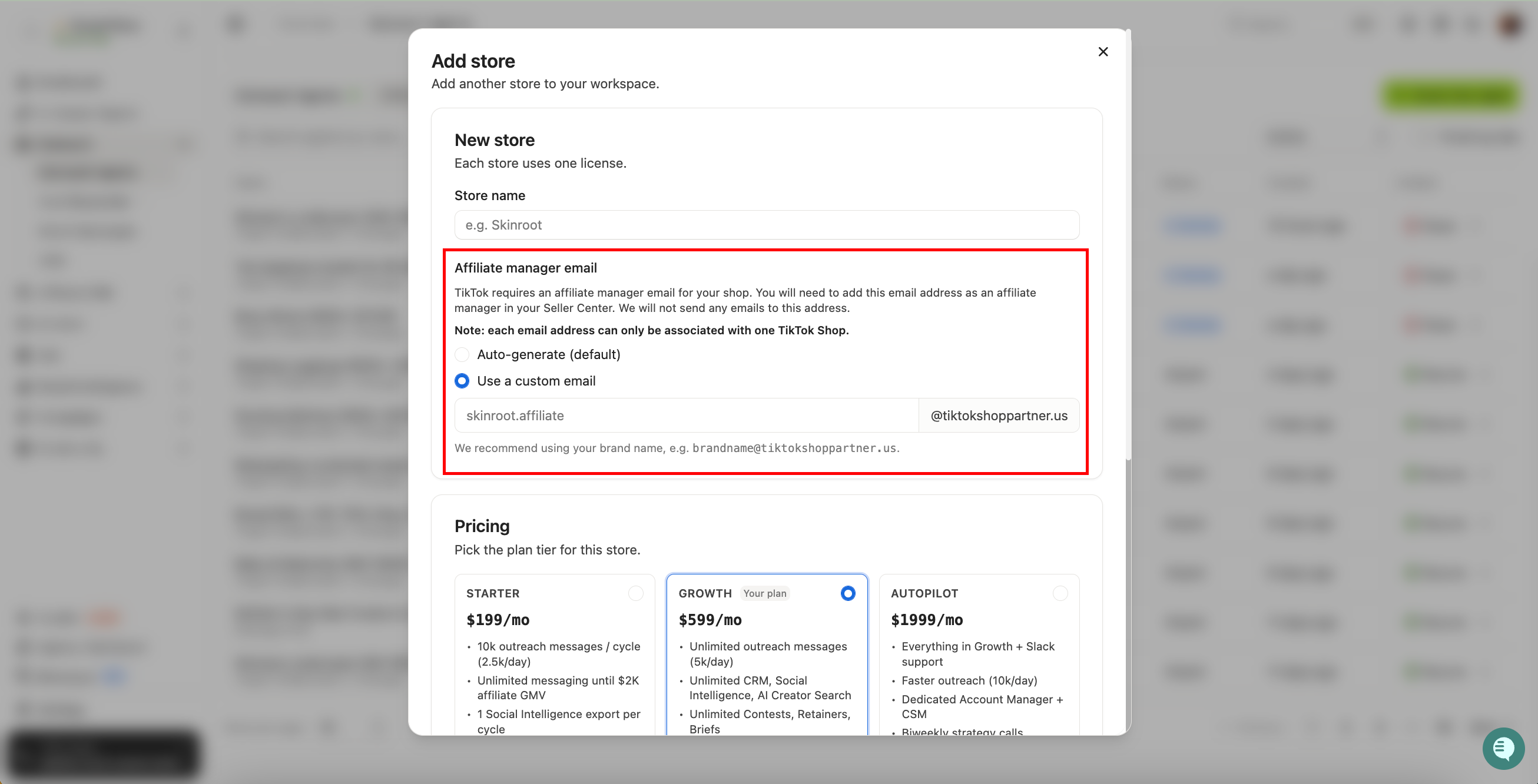Click the $1999/mo Autopilot price text

click(927, 620)
